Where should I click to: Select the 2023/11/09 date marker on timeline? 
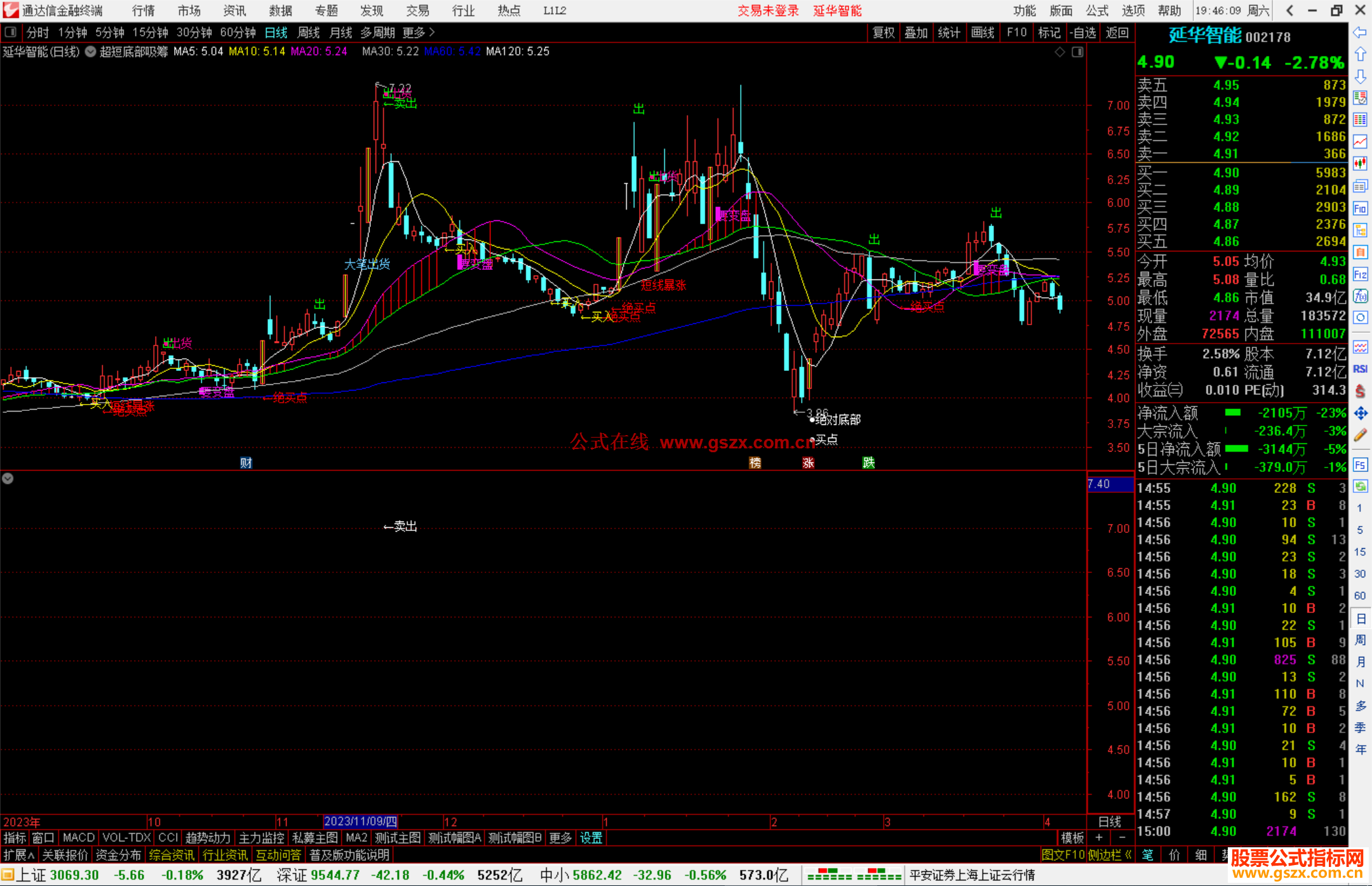[x=360, y=821]
